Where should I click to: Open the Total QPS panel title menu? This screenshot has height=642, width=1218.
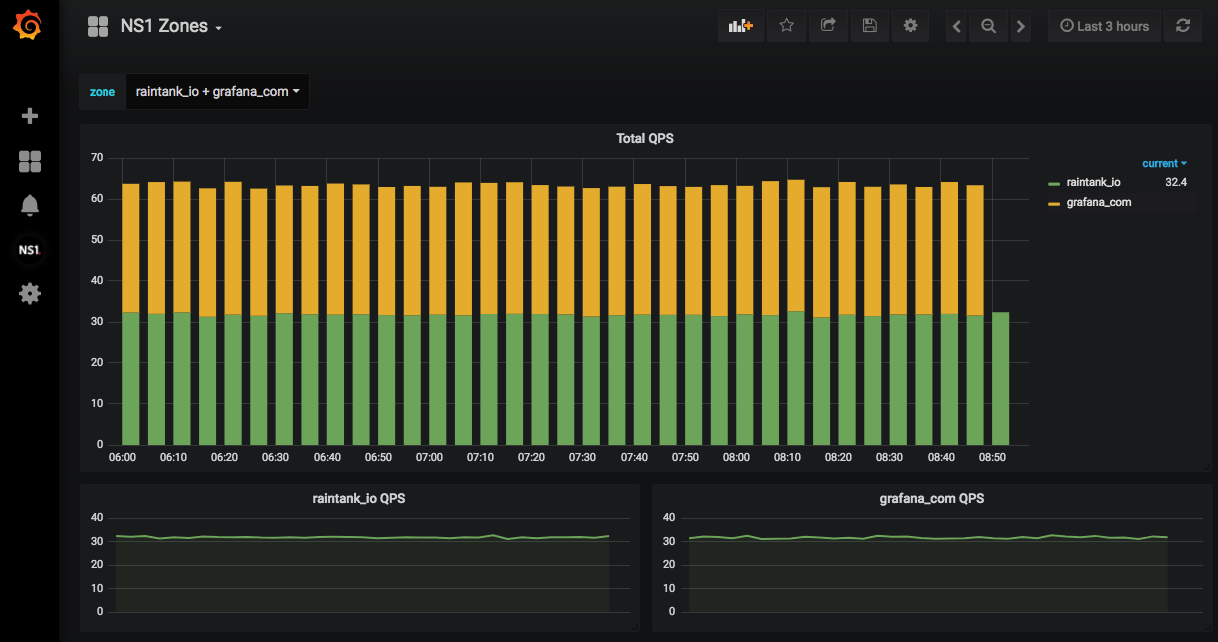click(645, 138)
